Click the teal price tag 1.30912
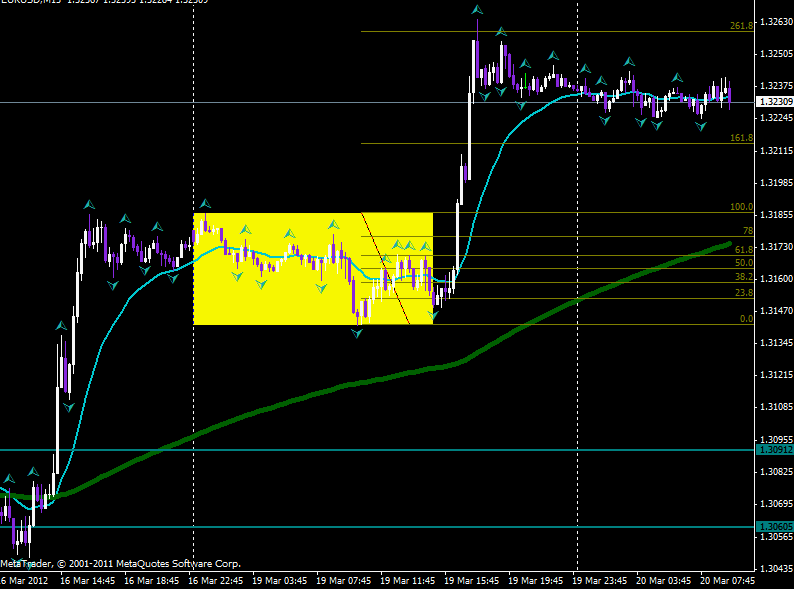Screen dimensions: 800x600 (x=776, y=449)
